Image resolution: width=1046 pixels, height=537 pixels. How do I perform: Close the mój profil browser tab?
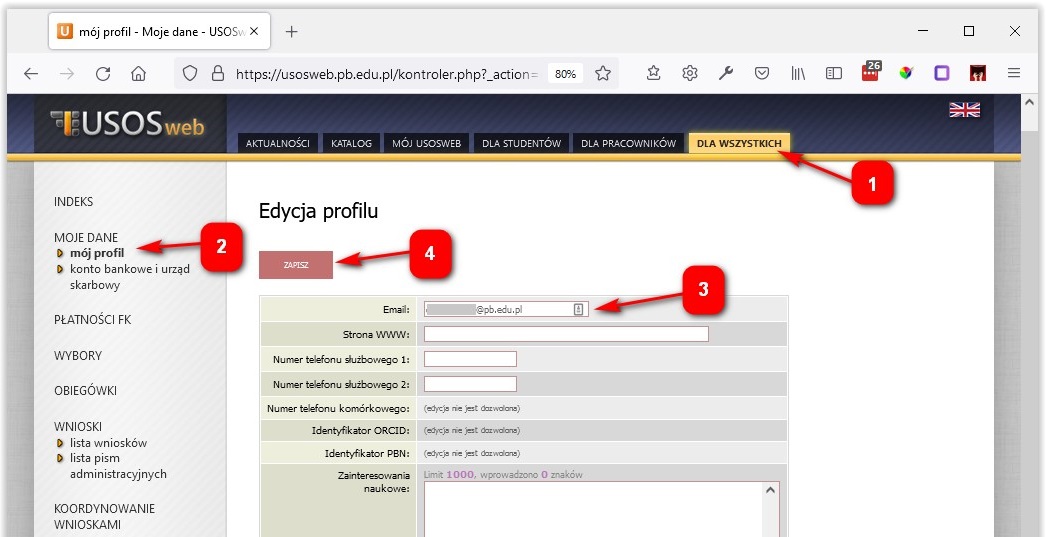253,31
